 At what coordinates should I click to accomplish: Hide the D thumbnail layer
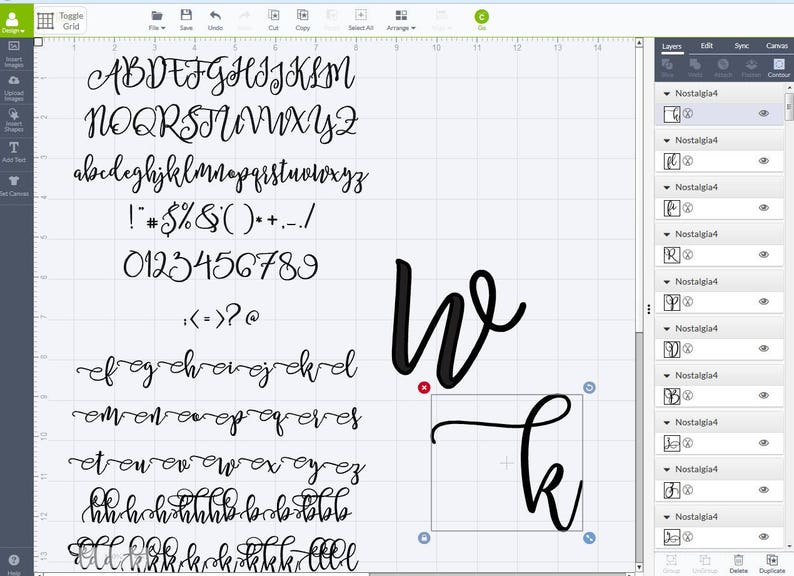764,349
